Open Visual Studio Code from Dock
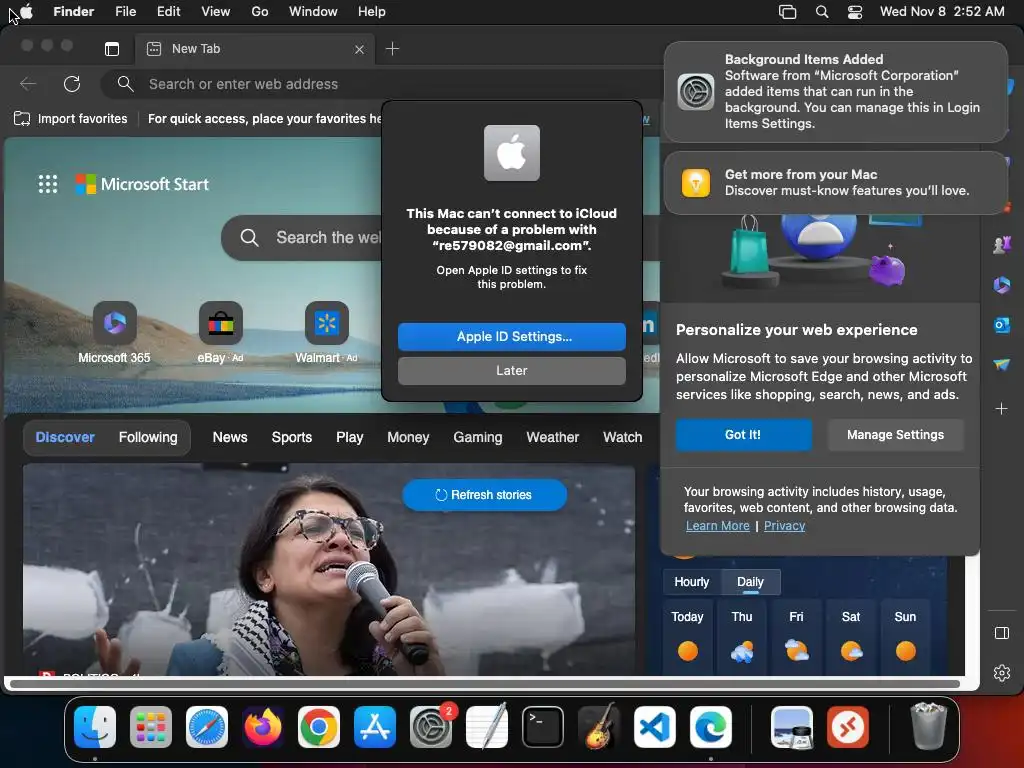Viewport: 1024px width, 768px height. pyautogui.click(x=655, y=728)
